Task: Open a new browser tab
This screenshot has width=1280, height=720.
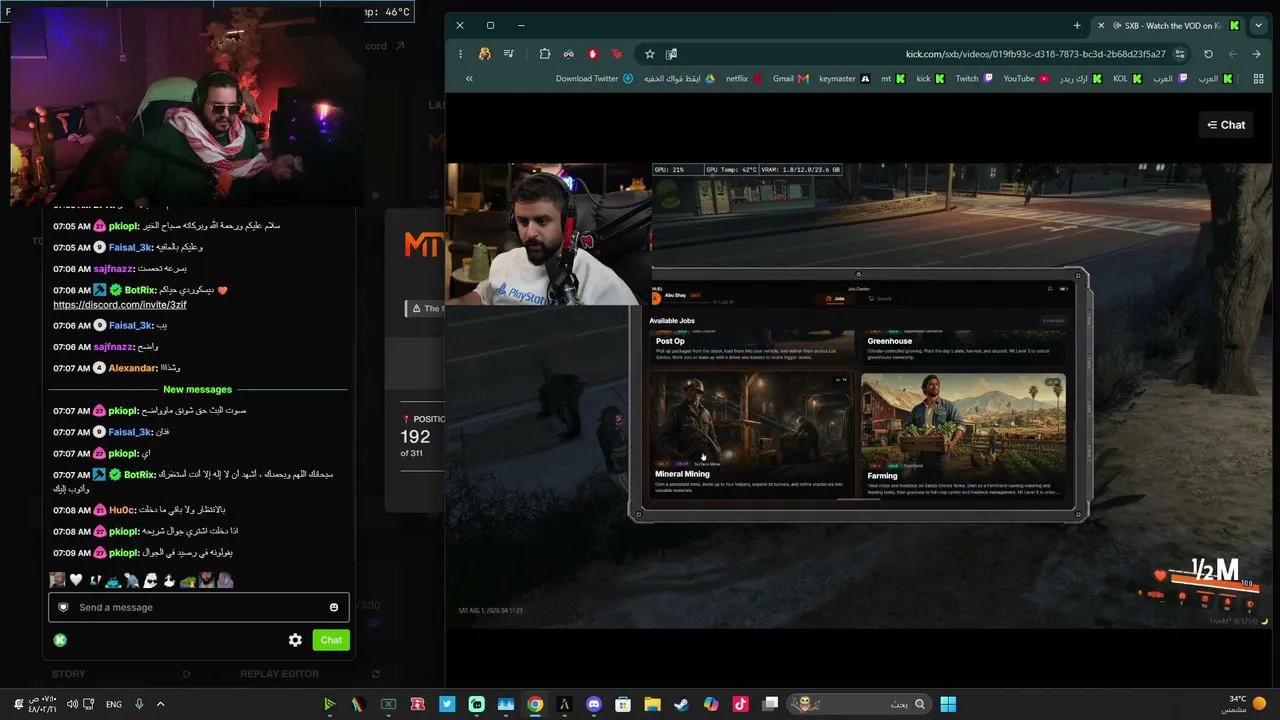Action: (1077, 25)
